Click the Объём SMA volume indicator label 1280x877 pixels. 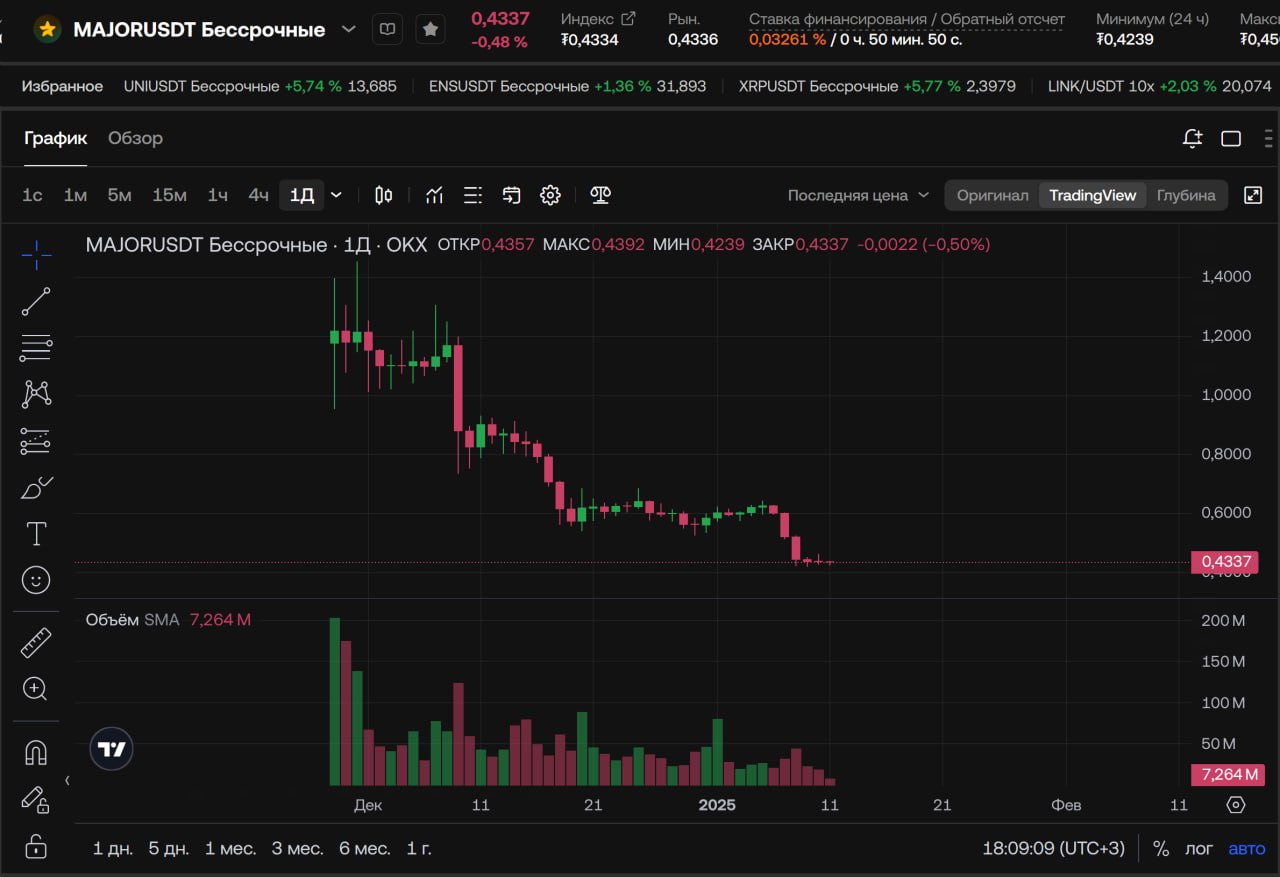[x=132, y=620]
